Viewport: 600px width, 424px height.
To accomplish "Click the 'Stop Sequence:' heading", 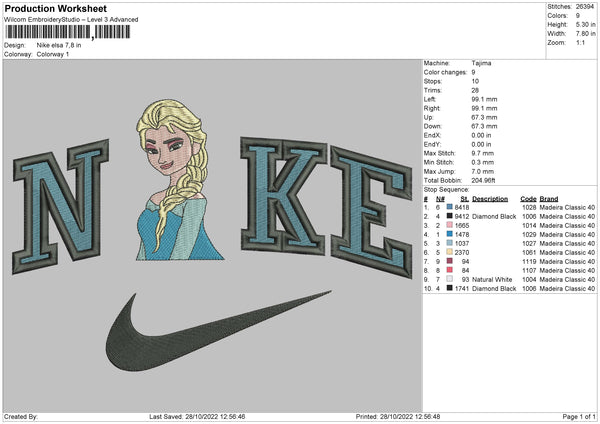I will [446, 189].
